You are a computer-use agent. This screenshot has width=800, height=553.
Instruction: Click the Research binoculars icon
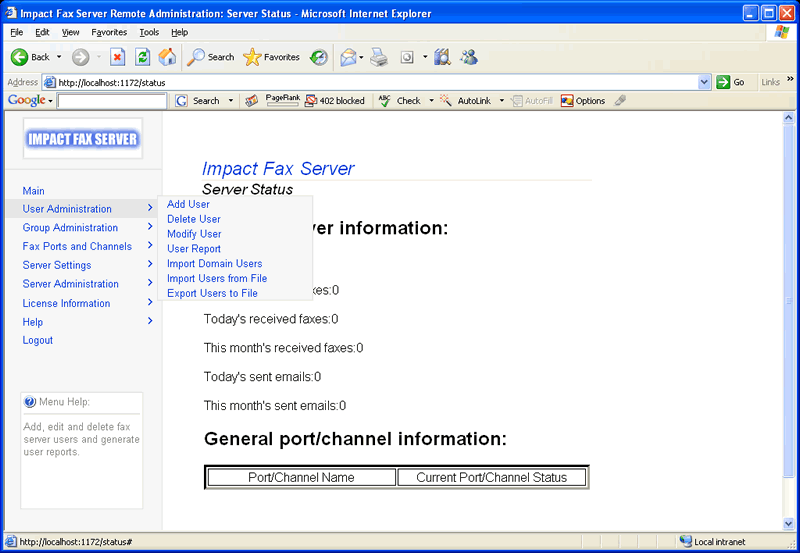coord(442,57)
